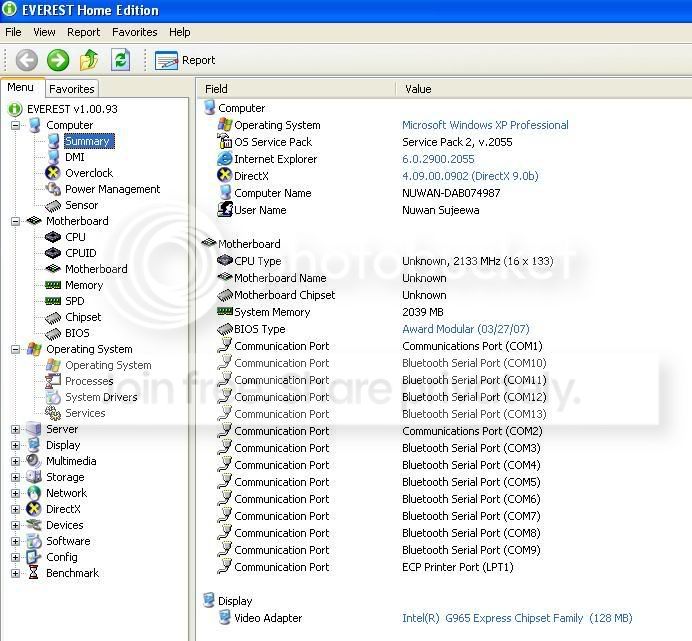Screen dimensions: 692x641
Task: Click the Memory module icon in tree
Action: click(53, 285)
